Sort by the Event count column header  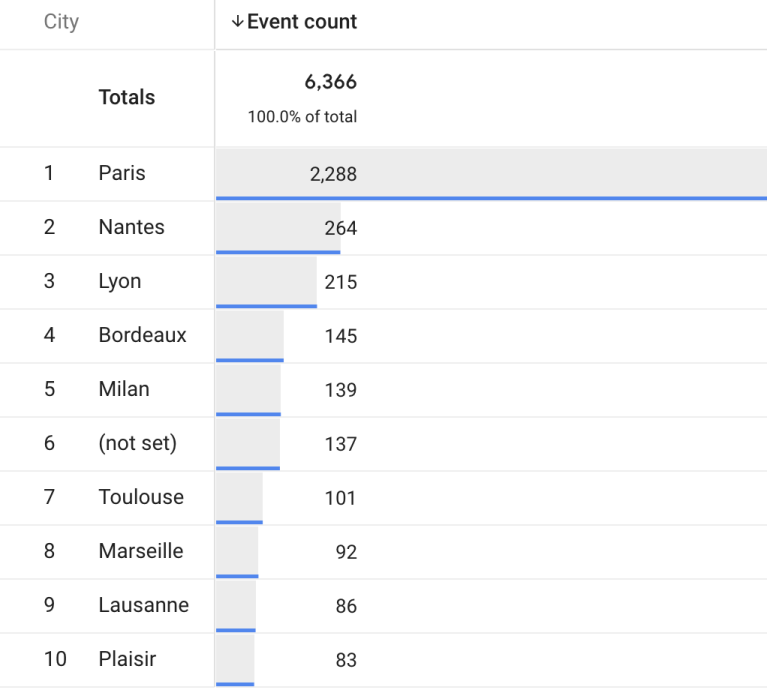click(x=301, y=22)
